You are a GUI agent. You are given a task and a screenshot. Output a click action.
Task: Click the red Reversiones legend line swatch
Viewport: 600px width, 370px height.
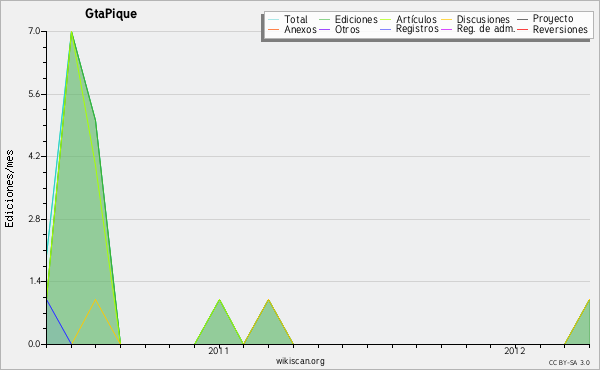522,29
